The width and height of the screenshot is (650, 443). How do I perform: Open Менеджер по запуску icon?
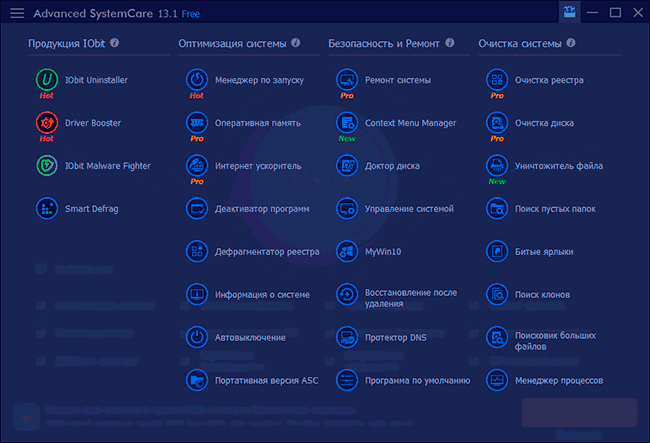pyautogui.click(x=197, y=80)
